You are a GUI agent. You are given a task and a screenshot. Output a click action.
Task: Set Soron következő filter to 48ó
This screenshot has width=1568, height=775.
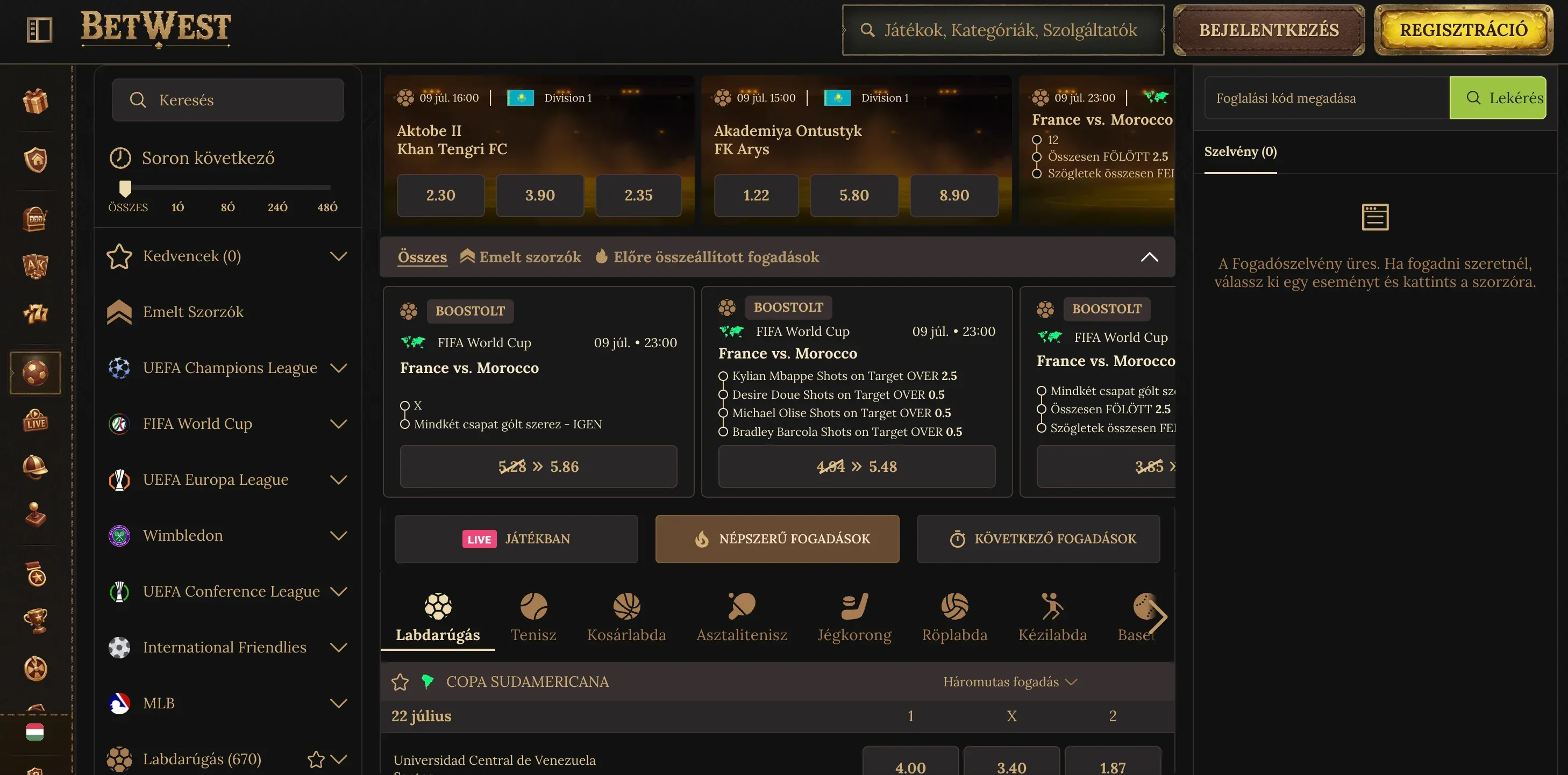(x=327, y=207)
